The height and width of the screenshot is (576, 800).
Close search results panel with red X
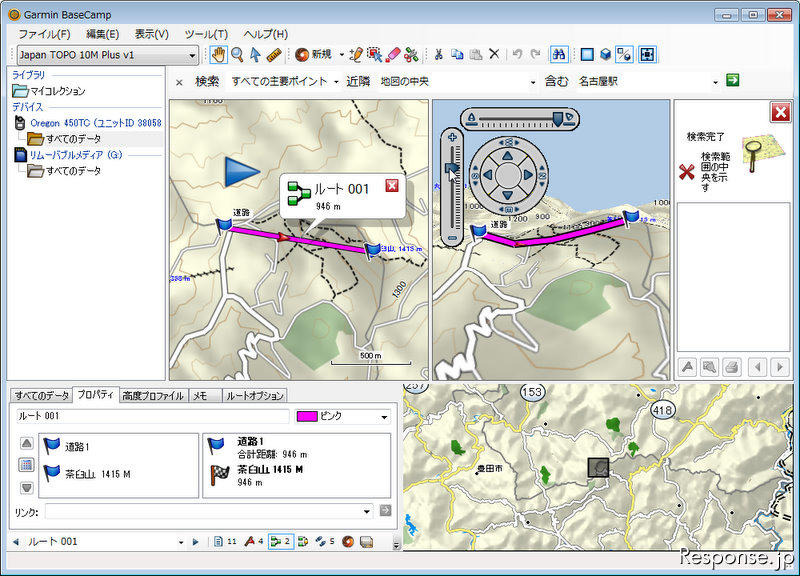click(x=781, y=112)
